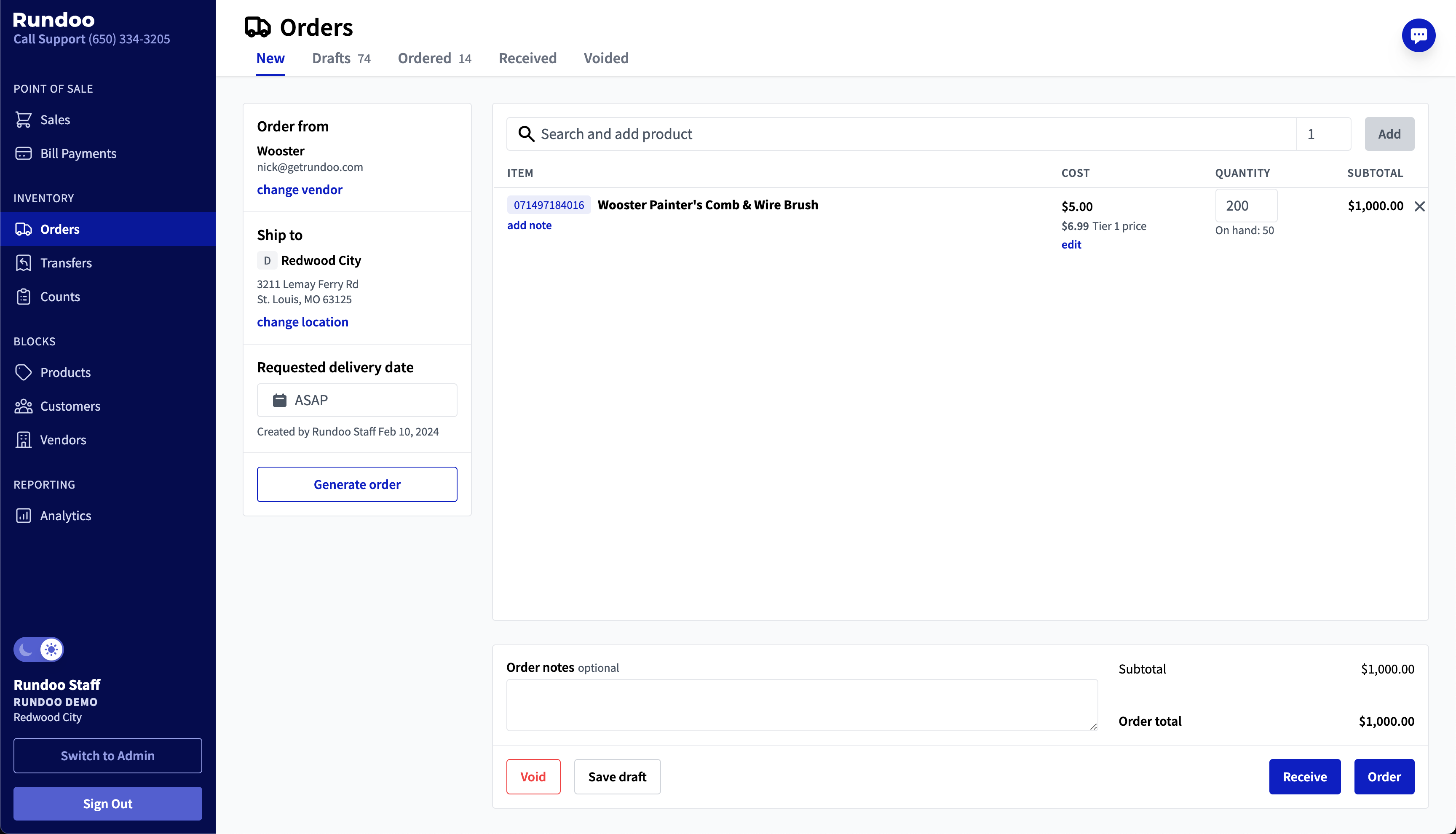The width and height of the screenshot is (1456, 834).
Task: Click the Order button
Action: [x=1384, y=777]
